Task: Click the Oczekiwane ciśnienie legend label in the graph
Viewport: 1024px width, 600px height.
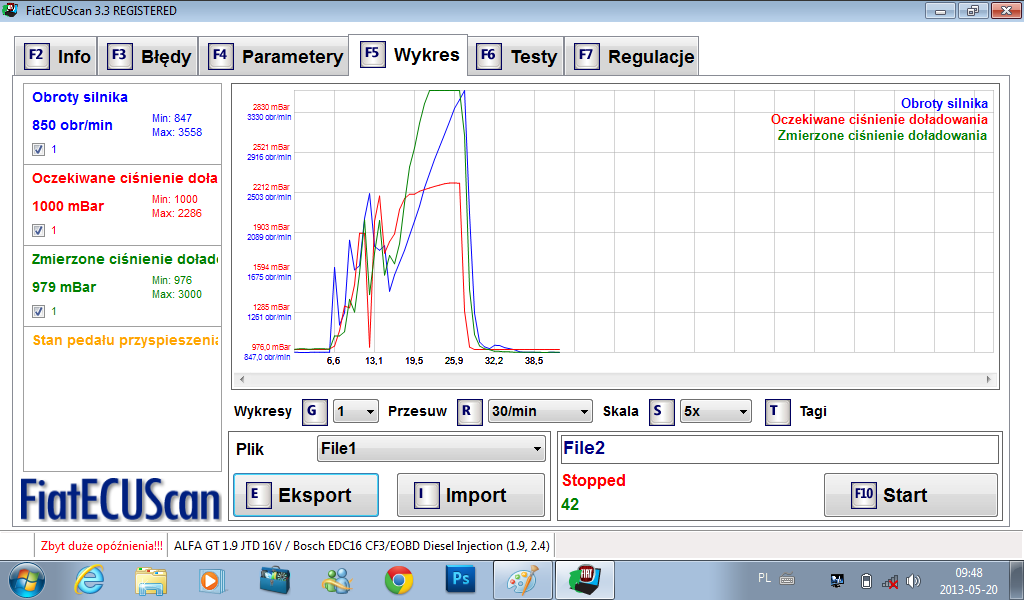Action: (879, 119)
